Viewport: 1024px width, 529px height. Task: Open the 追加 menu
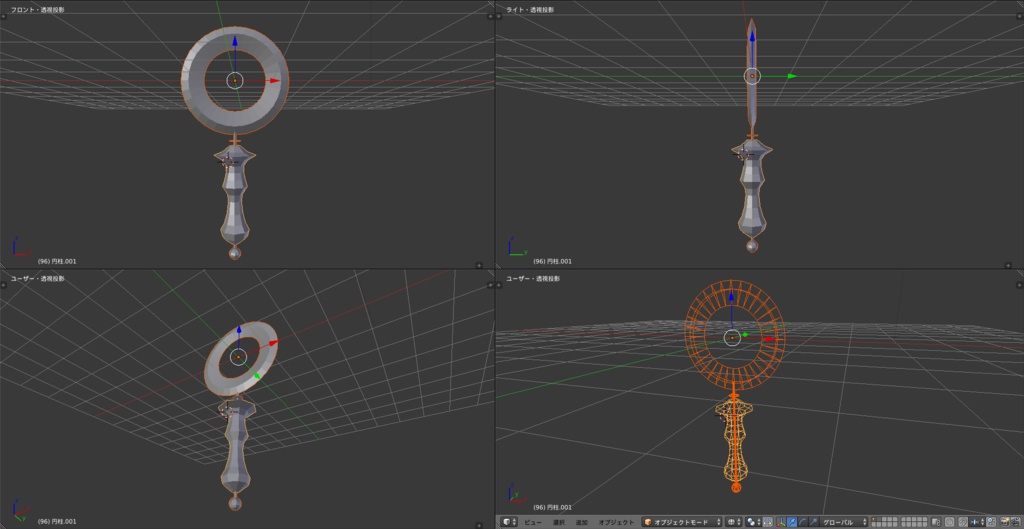coord(581,522)
